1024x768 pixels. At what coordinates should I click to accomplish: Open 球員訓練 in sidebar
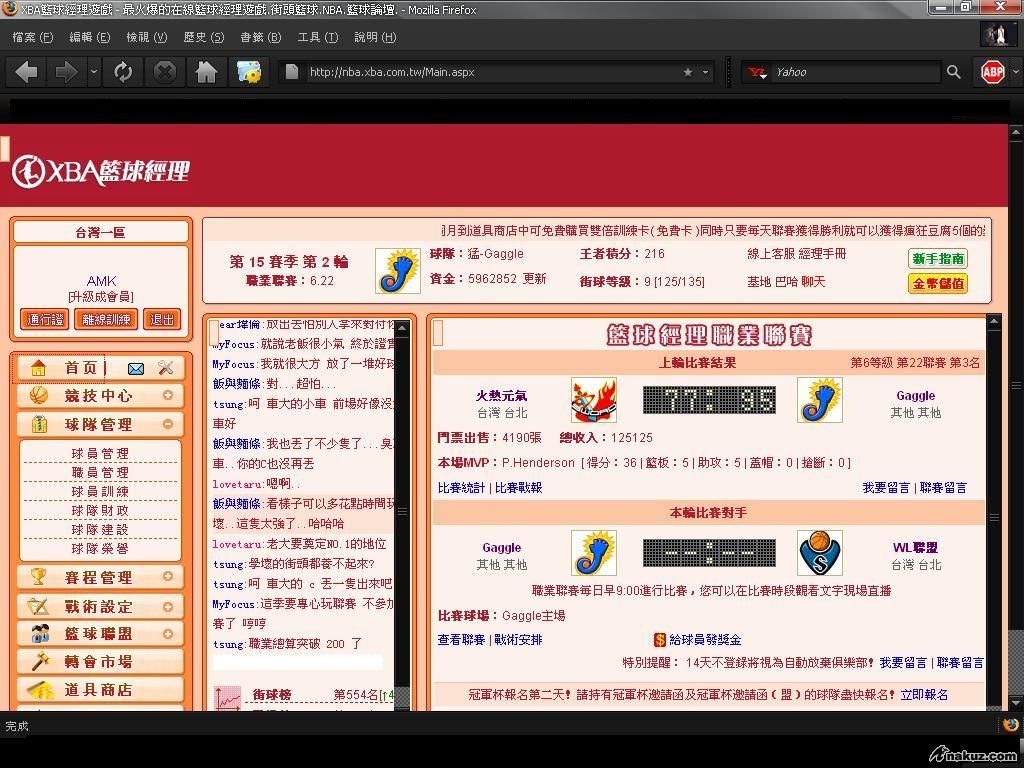click(100, 491)
